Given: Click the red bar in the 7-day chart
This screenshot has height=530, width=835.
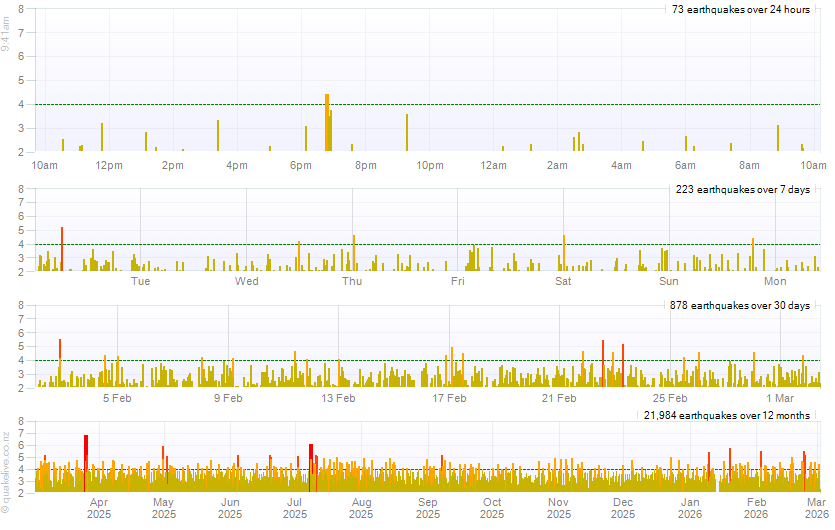Looking at the screenshot, I should (62, 249).
